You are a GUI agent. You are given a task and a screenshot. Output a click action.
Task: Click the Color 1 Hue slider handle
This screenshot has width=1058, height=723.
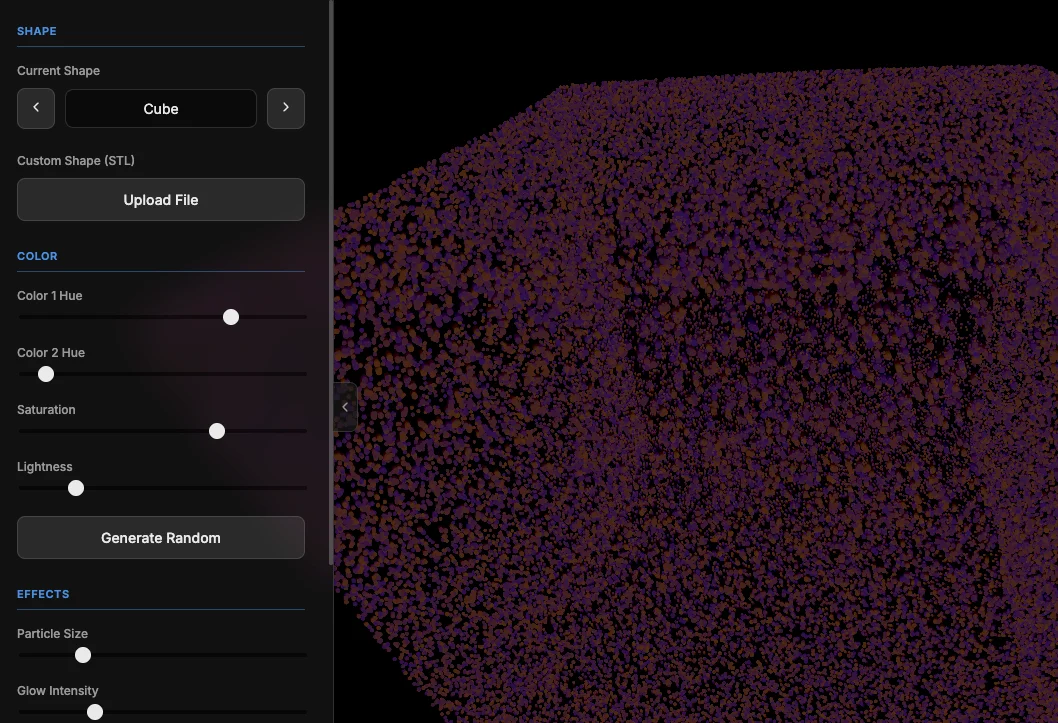coord(231,317)
